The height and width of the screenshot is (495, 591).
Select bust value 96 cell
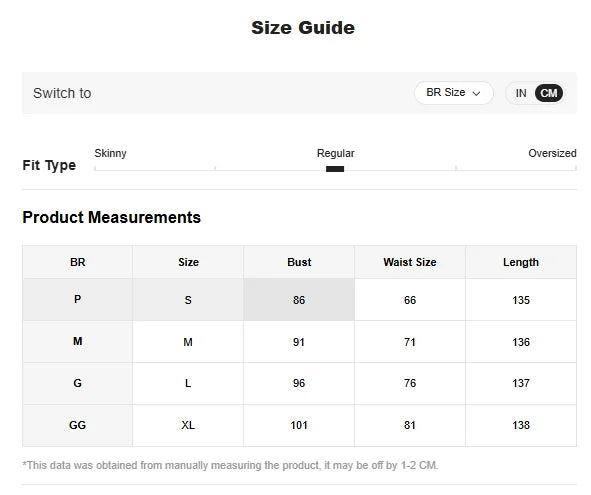[x=299, y=383]
